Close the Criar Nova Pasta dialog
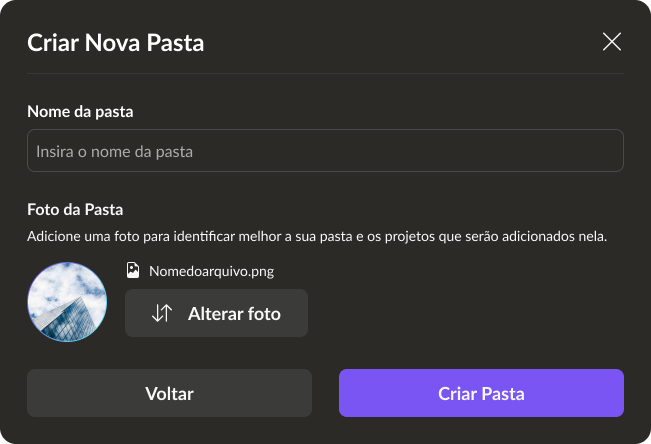The height and width of the screenshot is (444, 651). [612, 42]
